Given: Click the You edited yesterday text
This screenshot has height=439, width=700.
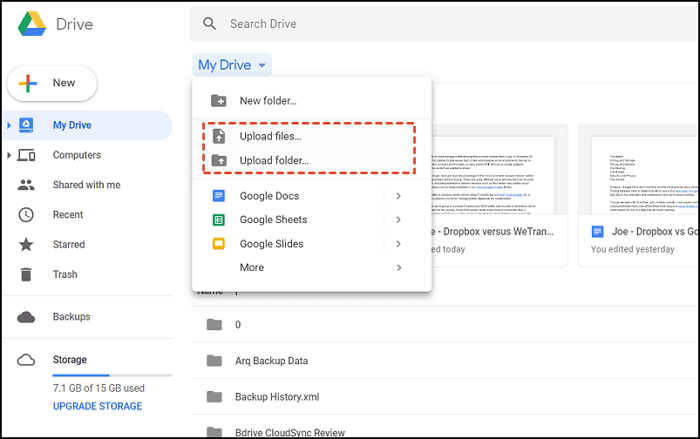Looking at the screenshot, I should tap(633, 249).
